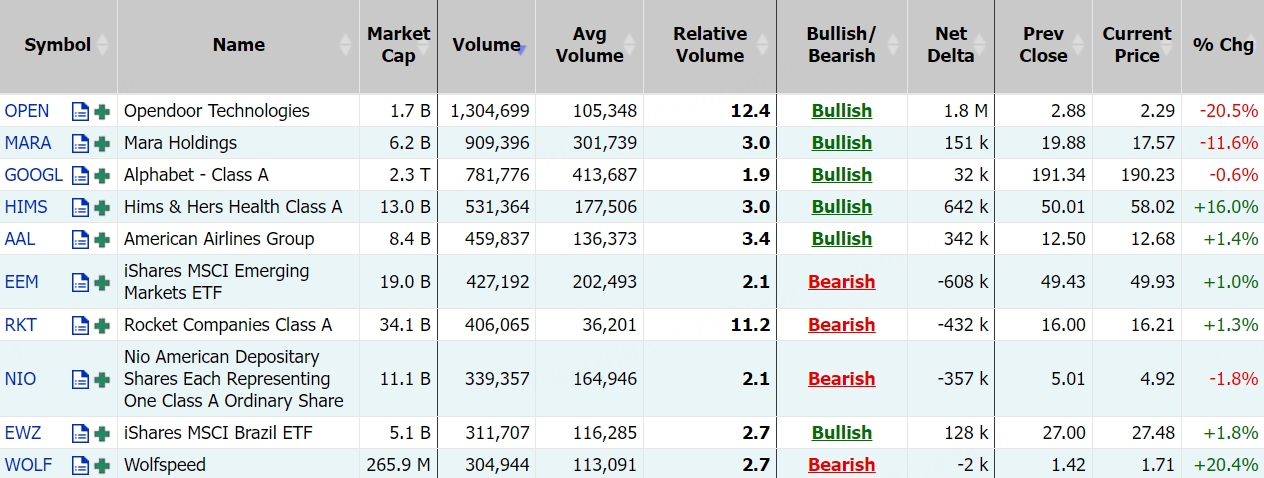
Task: Add HIMS with the green plus icon
Action: (101, 207)
